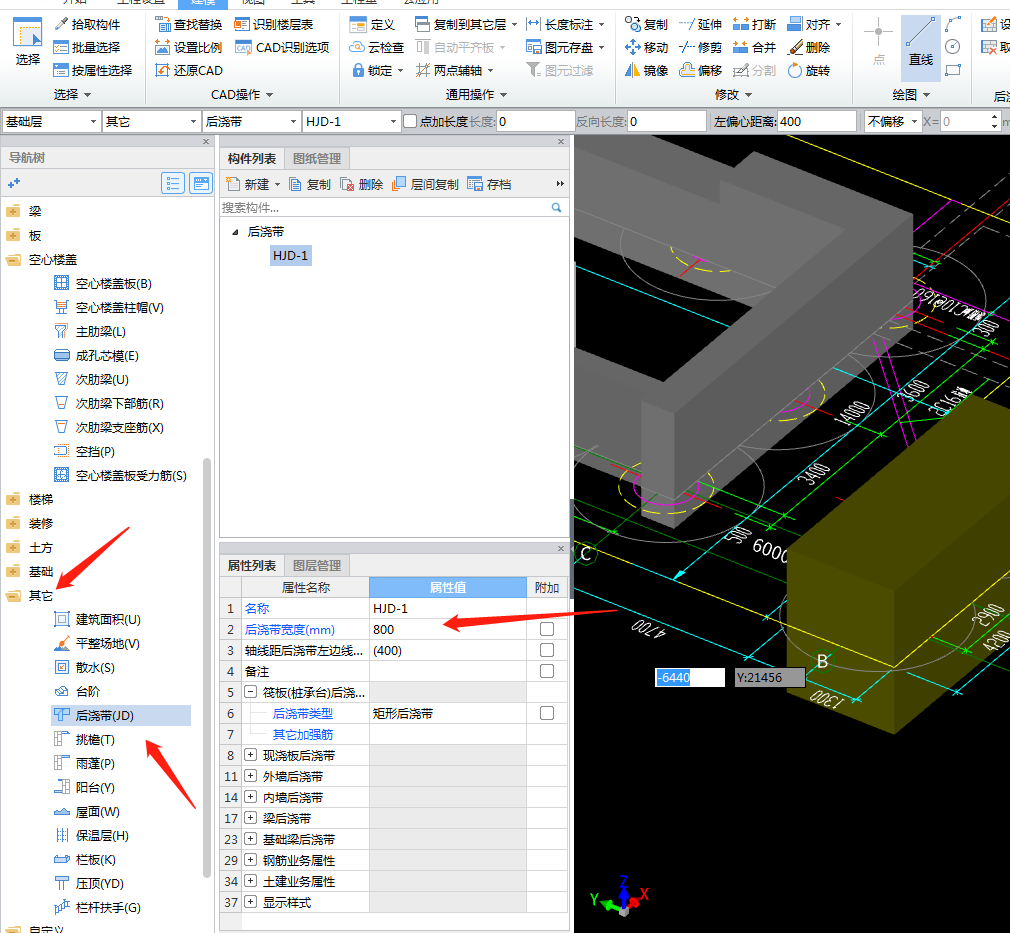The width and height of the screenshot is (1010, 933).
Task: Activate the 直线 line drawing tool
Action: tap(920, 48)
